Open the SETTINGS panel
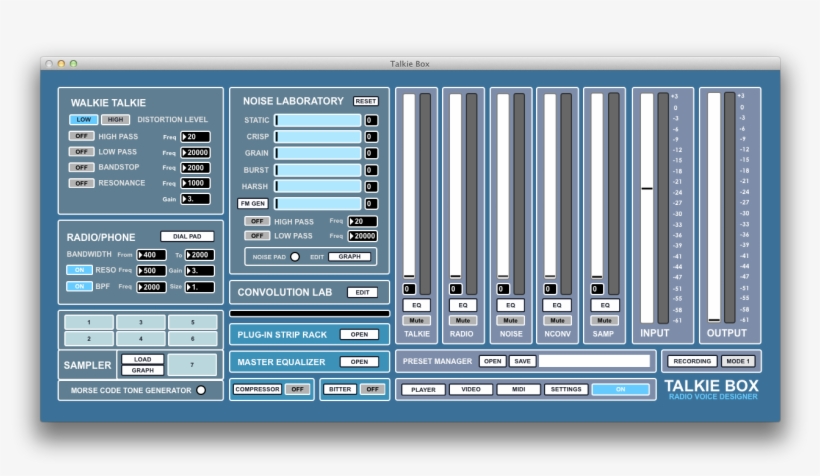The image size is (820, 476). (x=566, y=389)
